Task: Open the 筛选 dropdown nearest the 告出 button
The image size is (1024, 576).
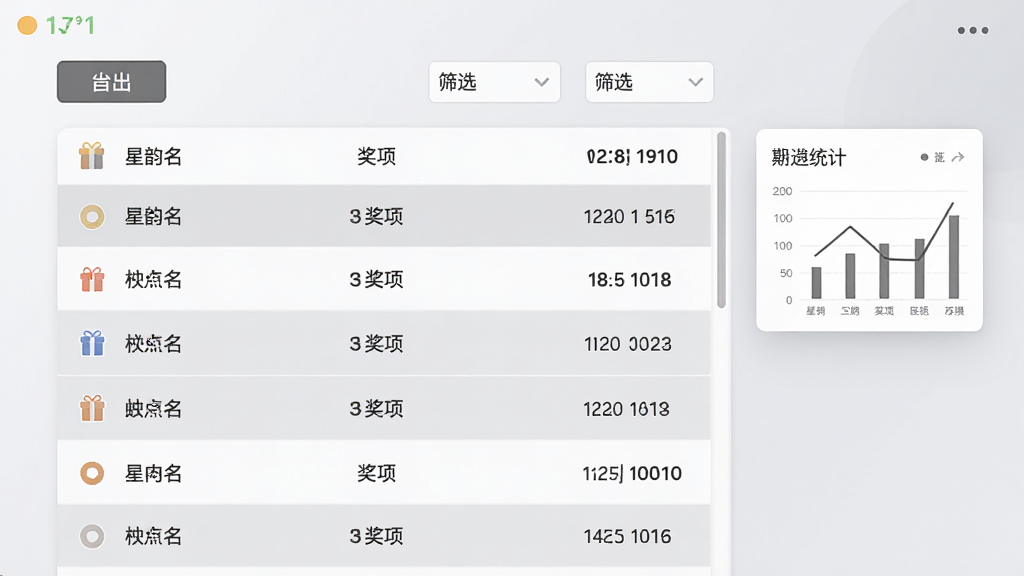Action: 494,82
